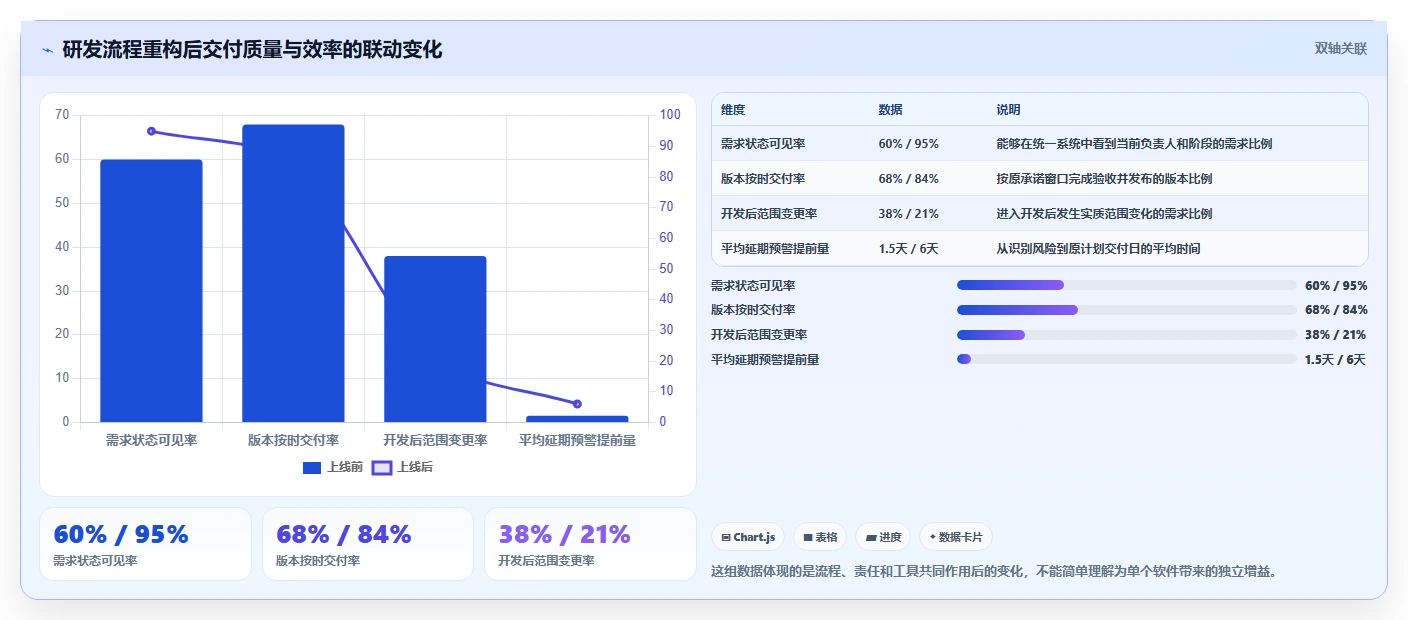1408x620 pixels.
Task: Click the 平均延期预警提前量 x-axis label
Action: [x=577, y=440]
